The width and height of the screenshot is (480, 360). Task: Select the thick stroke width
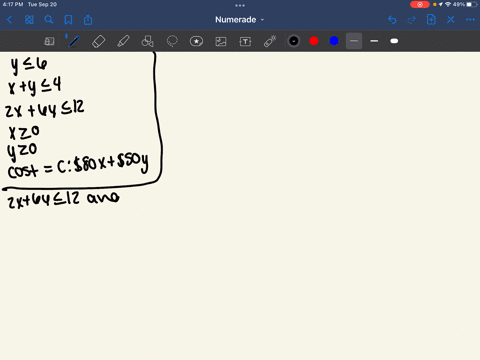pos(394,41)
